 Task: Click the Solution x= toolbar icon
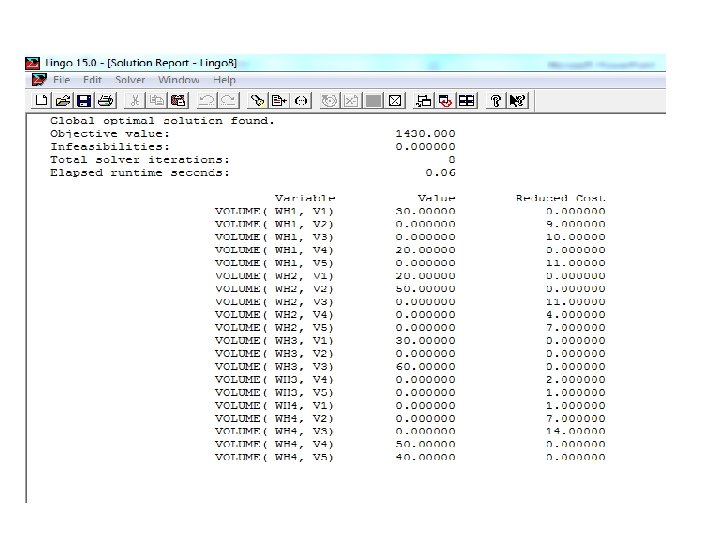(351, 100)
